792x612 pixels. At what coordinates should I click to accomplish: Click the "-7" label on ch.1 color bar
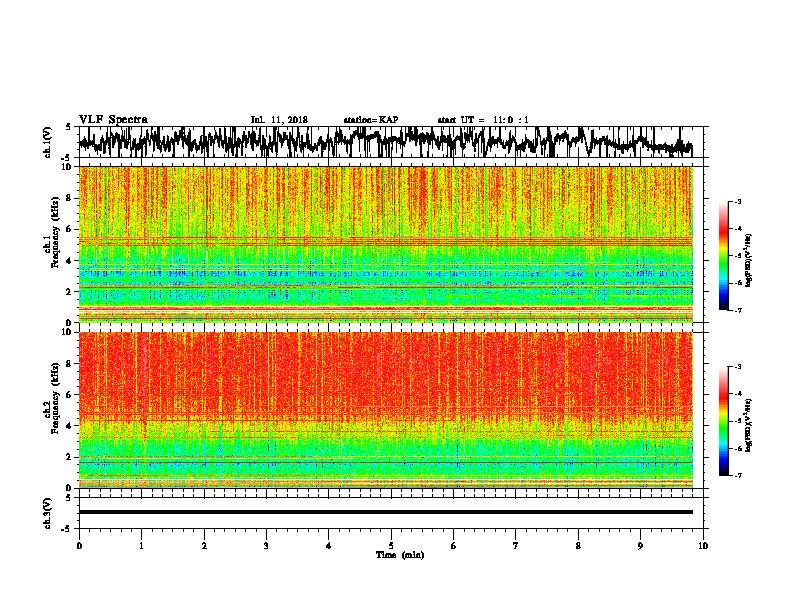(x=737, y=310)
